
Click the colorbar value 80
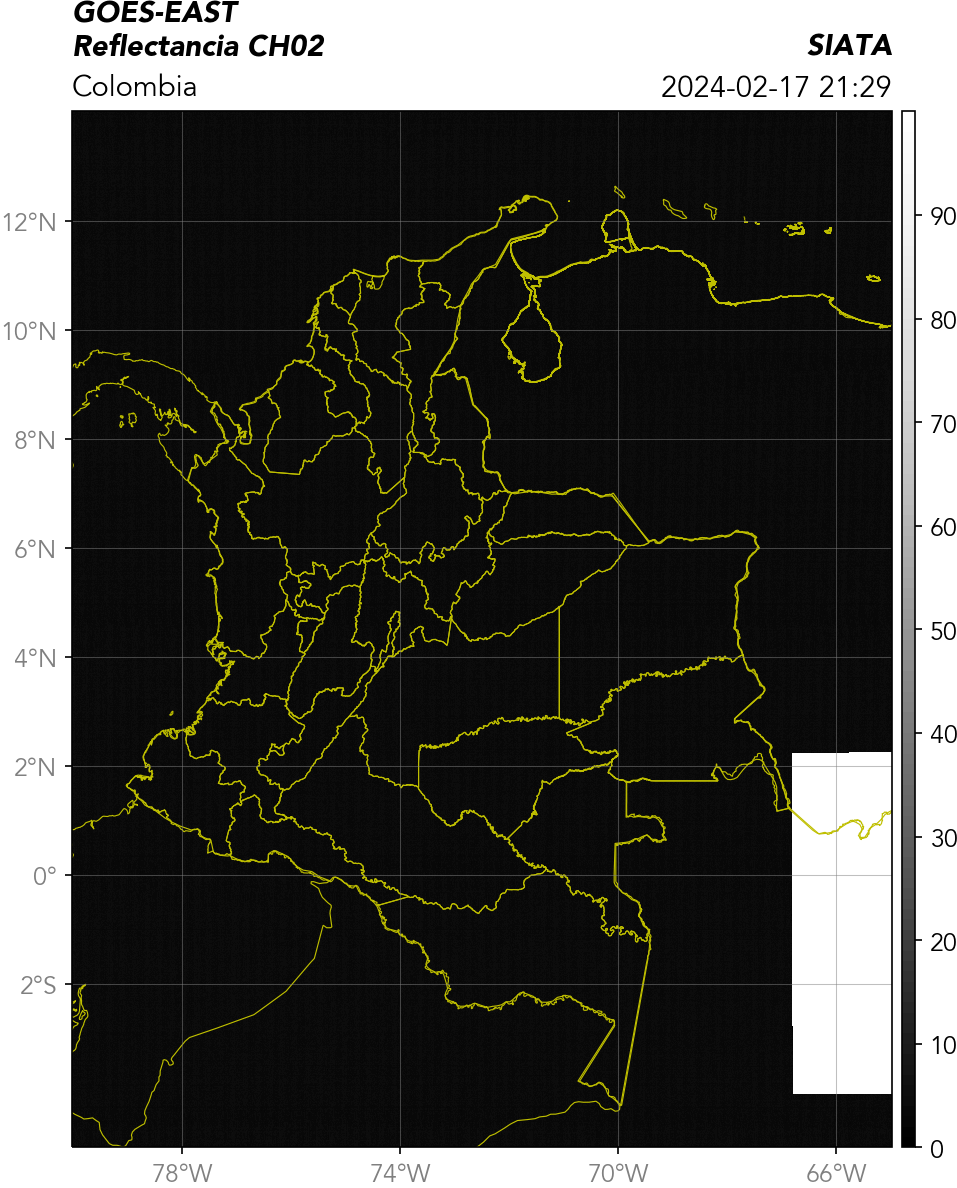tap(943, 320)
